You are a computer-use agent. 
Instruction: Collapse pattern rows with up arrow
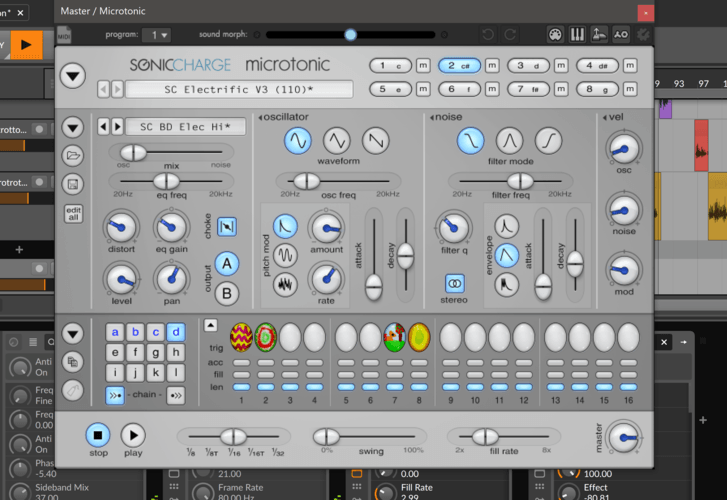coord(210,325)
